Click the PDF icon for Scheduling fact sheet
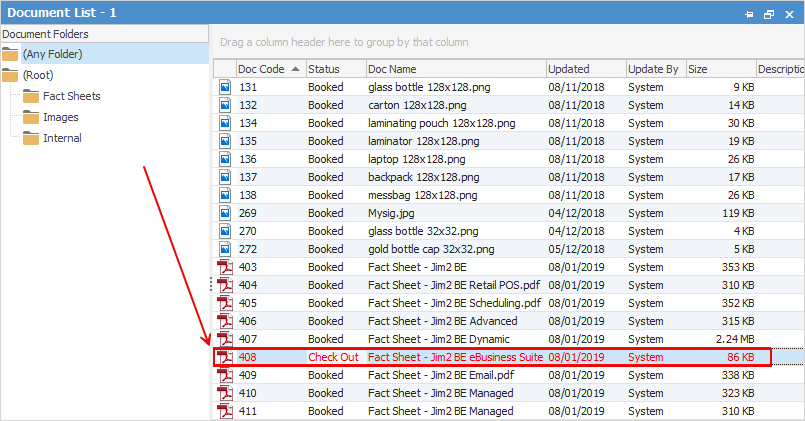 coord(225,303)
